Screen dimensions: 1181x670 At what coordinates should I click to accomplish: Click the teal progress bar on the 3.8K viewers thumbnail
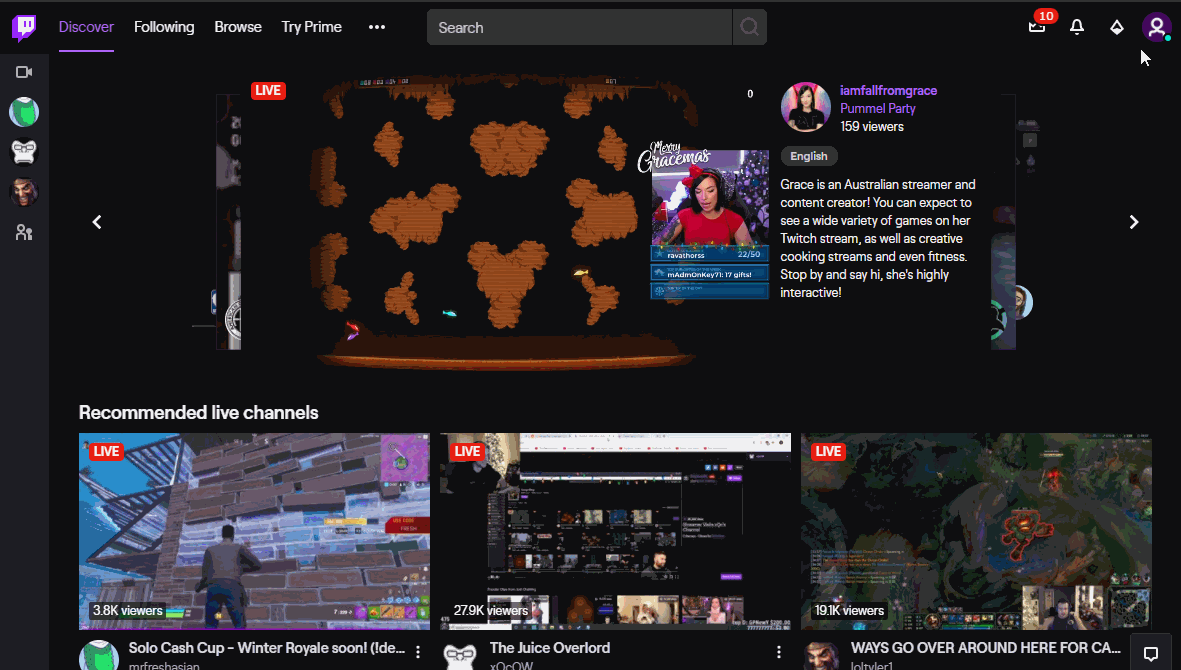click(175, 610)
